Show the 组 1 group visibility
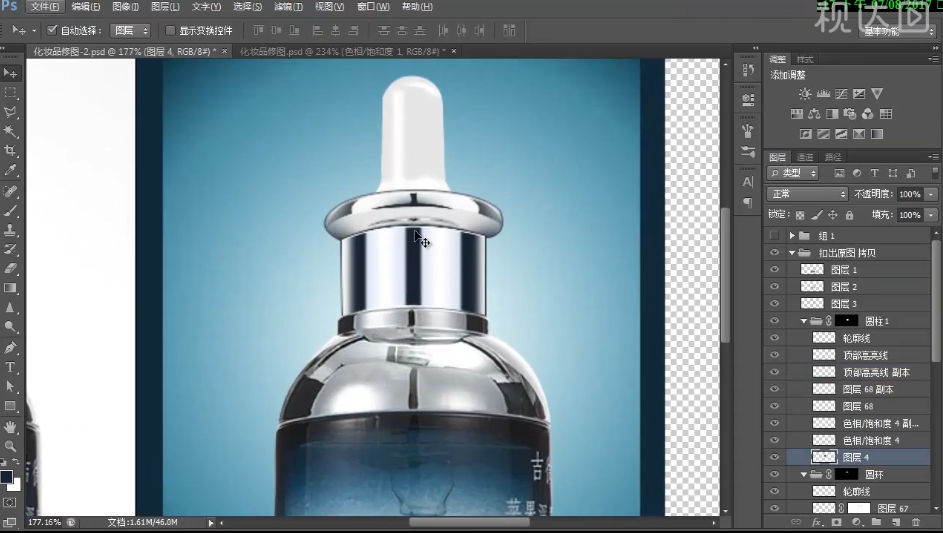Viewport: 943px width, 533px height. point(775,236)
